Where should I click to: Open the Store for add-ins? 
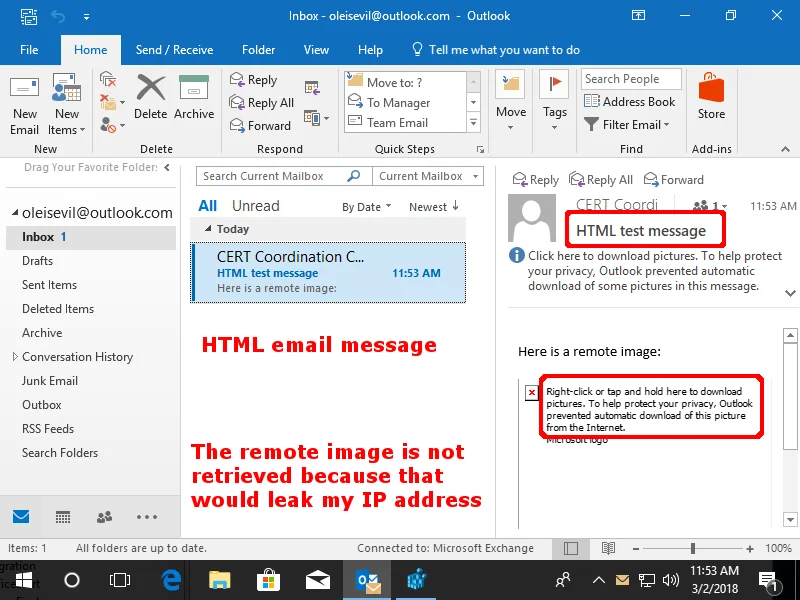[711, 100]
